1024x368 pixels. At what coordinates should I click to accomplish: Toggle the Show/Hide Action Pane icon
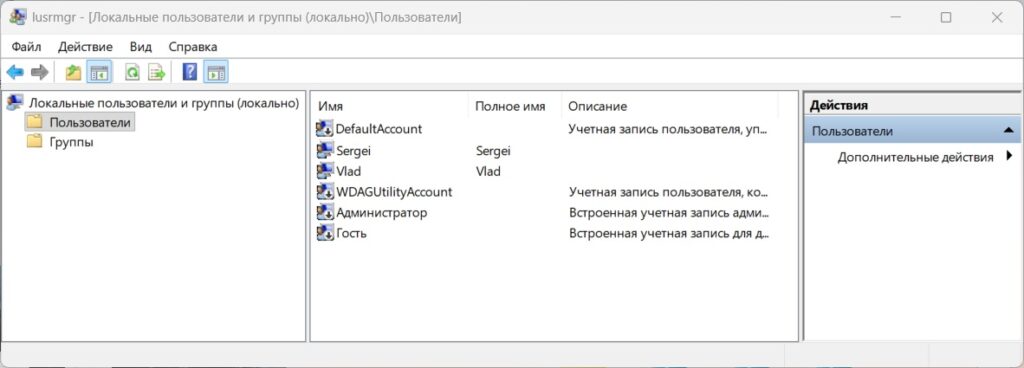pos(216,72)
